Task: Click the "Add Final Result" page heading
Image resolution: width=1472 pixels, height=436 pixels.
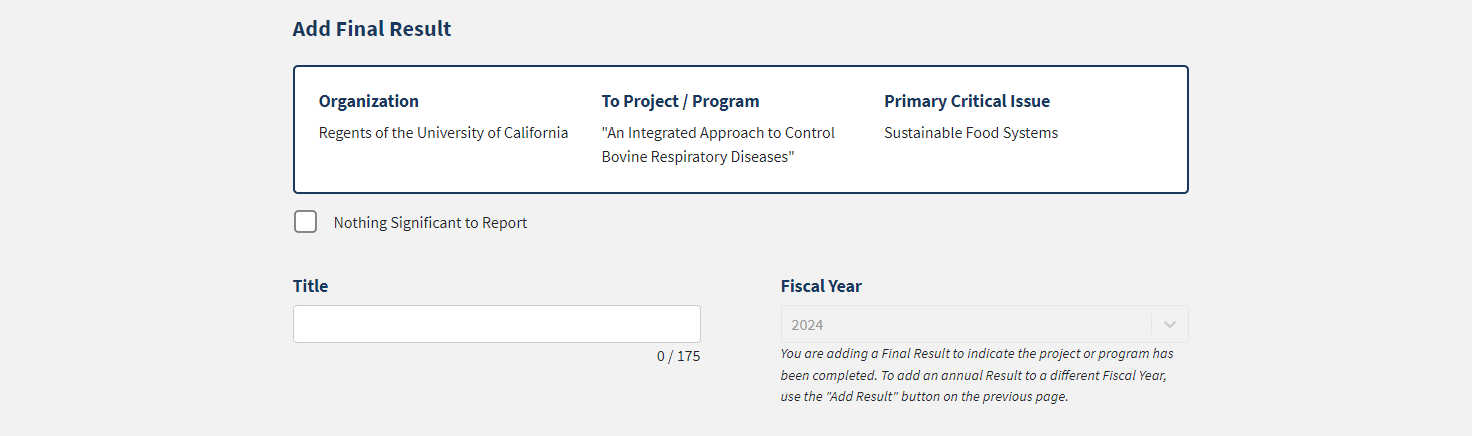Action: click(x=372, y=29)
